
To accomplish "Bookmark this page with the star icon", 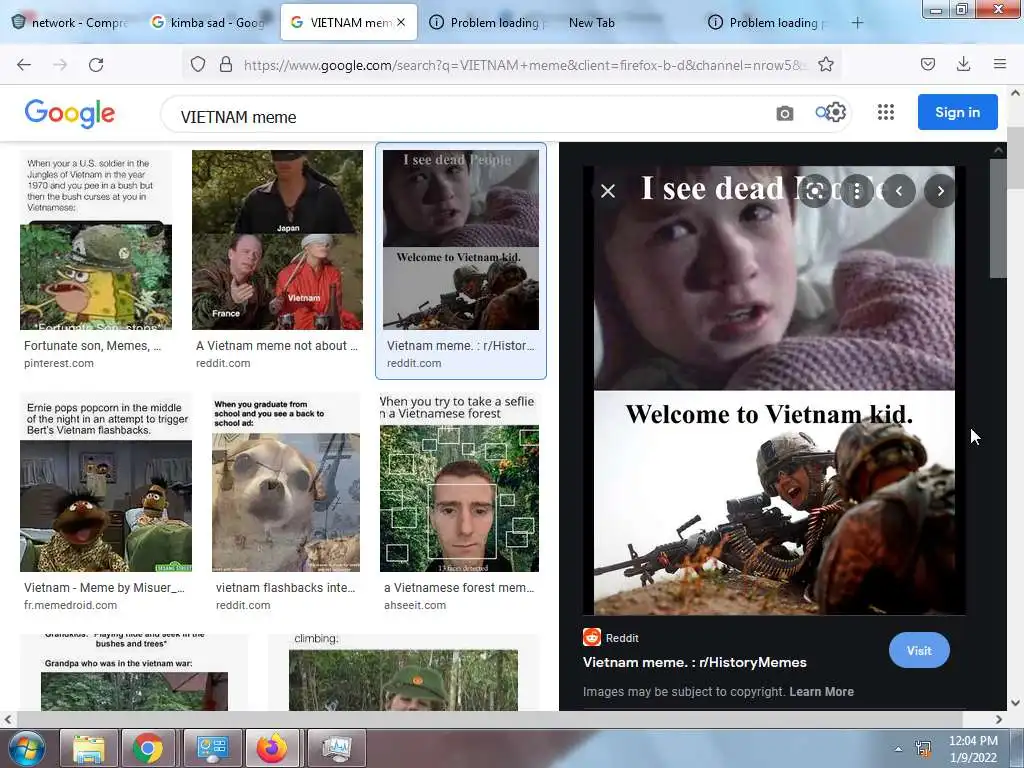I will point(825,64).
